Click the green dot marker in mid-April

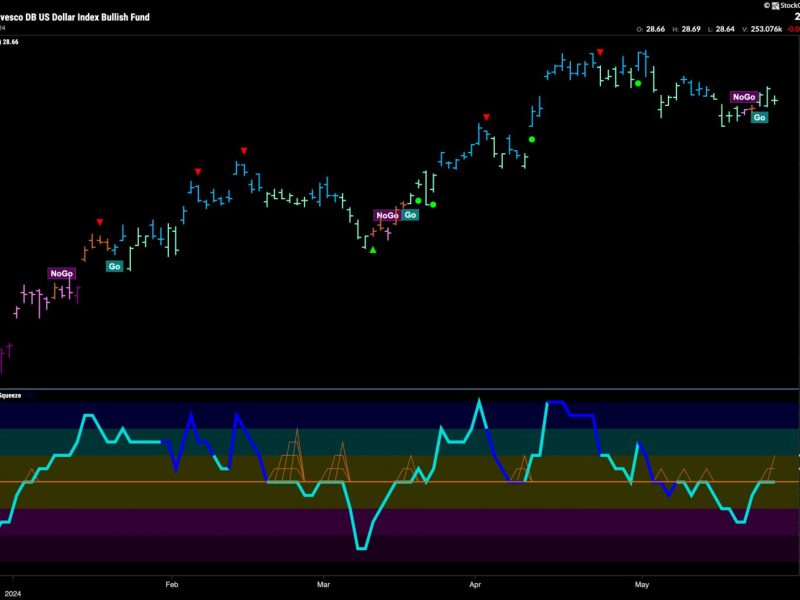(x=532, y=139)
